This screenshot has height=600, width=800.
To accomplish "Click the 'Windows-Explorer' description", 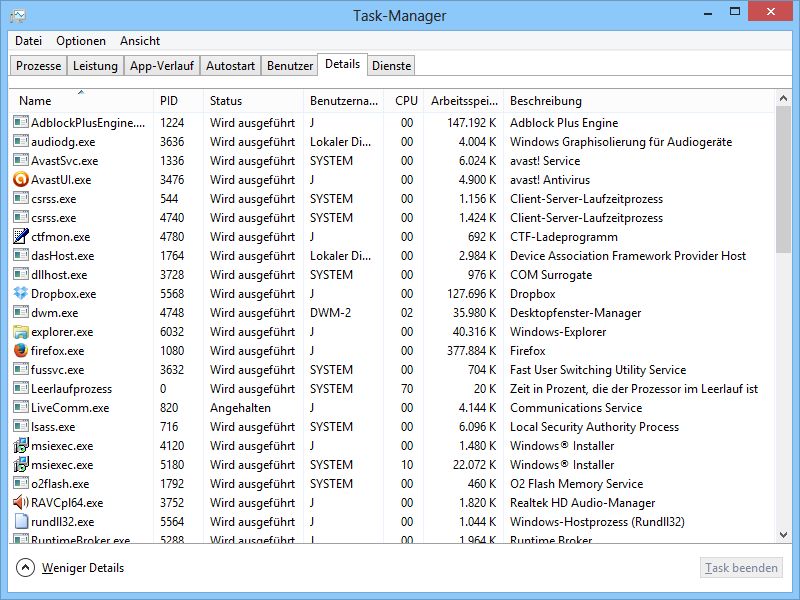I will (558, 332).
